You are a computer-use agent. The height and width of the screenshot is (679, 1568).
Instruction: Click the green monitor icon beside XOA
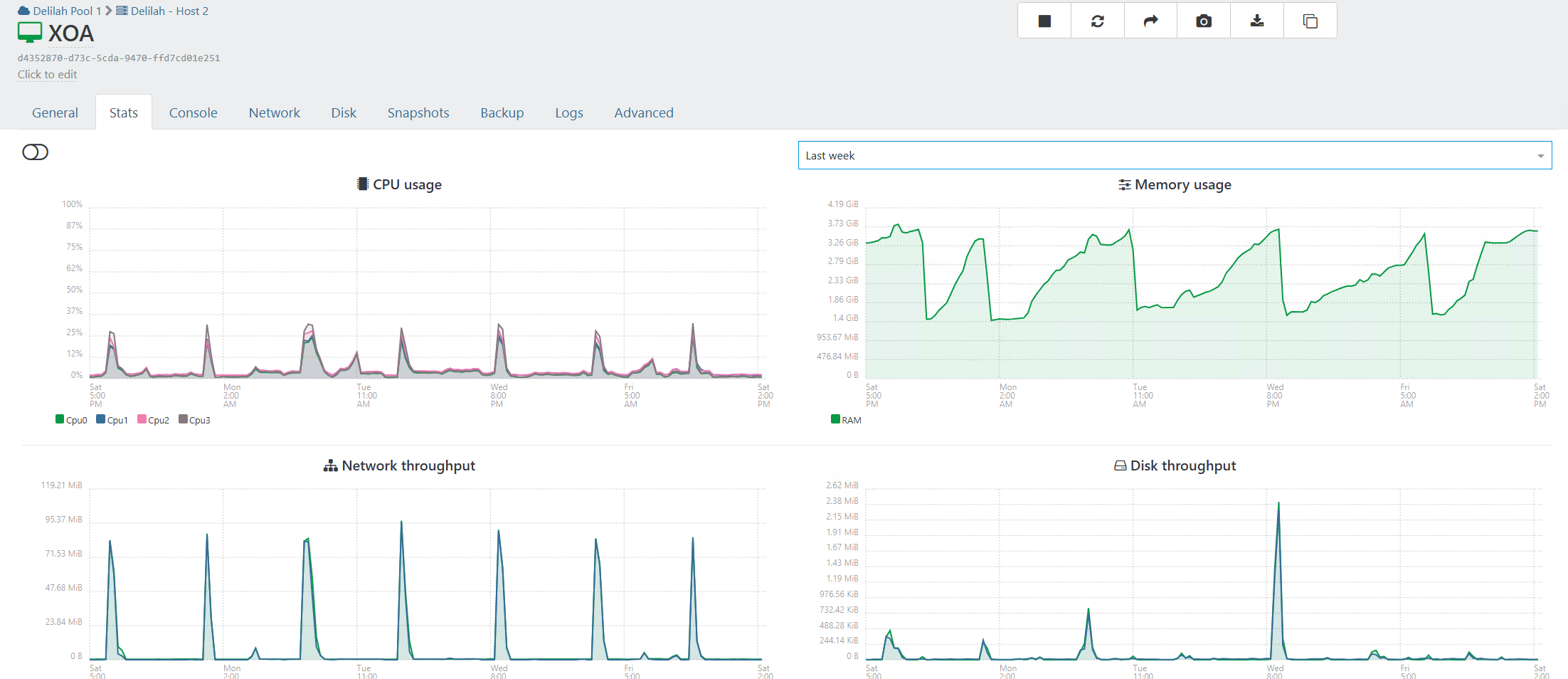click(x=30, y=33)
